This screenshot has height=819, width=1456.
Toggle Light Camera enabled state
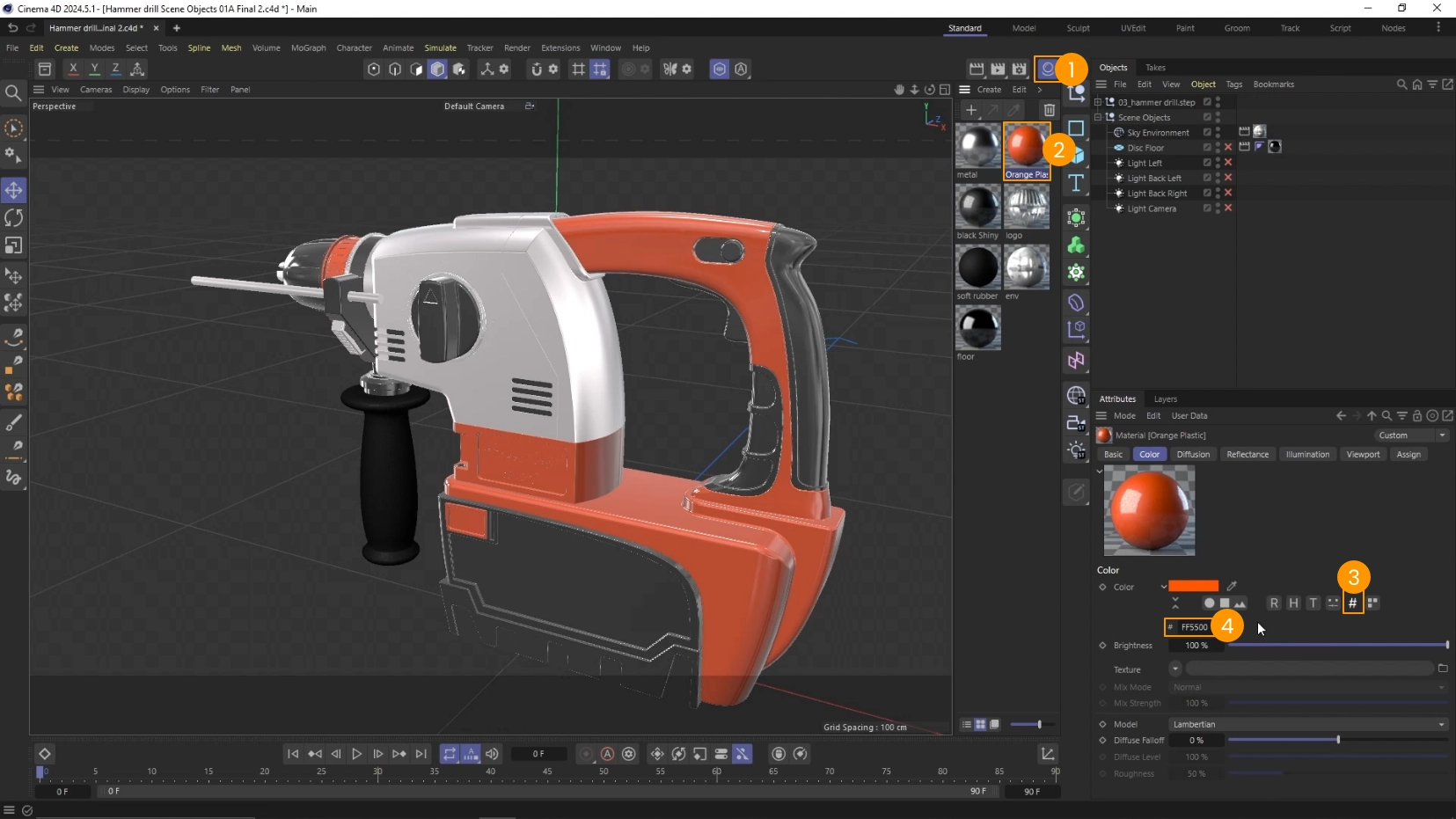coord(1228,208)
